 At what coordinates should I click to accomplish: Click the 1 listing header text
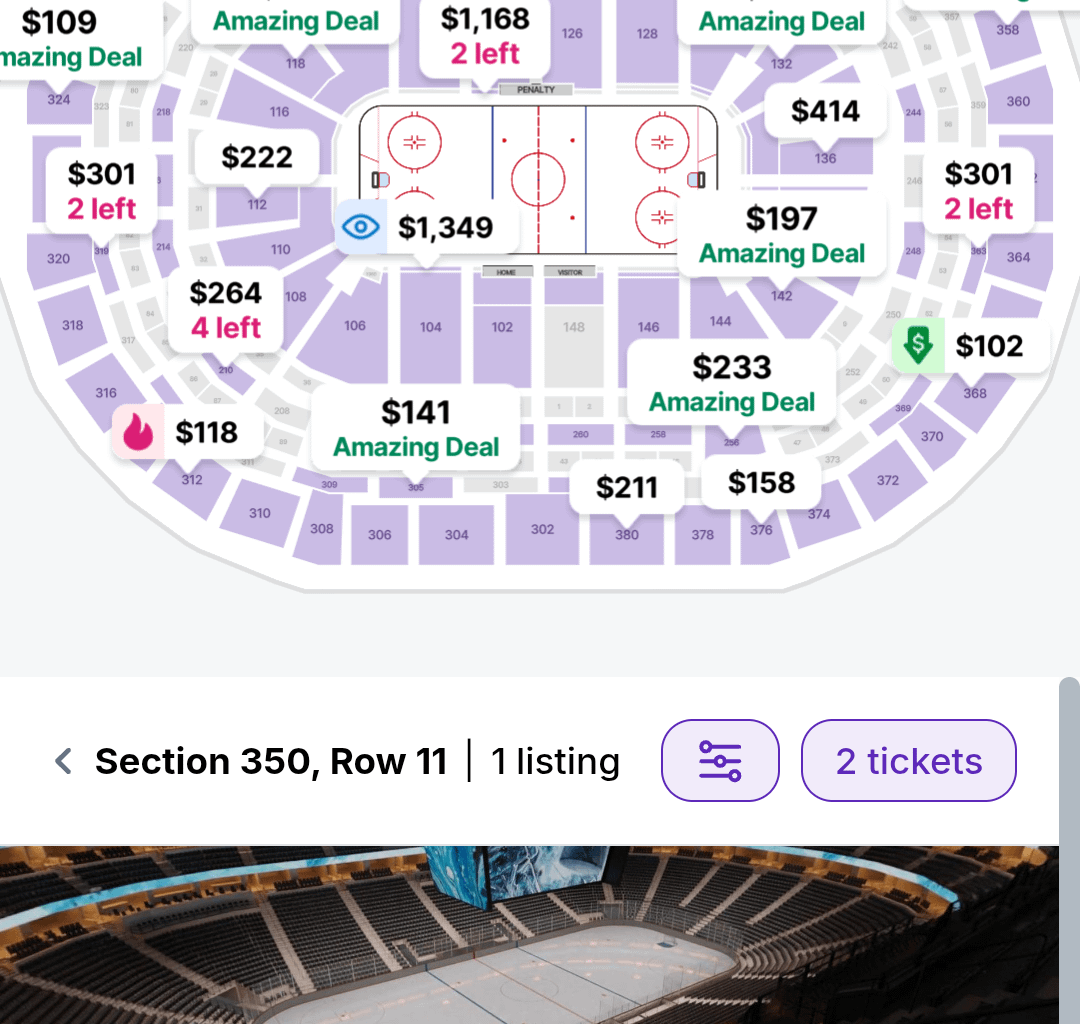[553, 761]
